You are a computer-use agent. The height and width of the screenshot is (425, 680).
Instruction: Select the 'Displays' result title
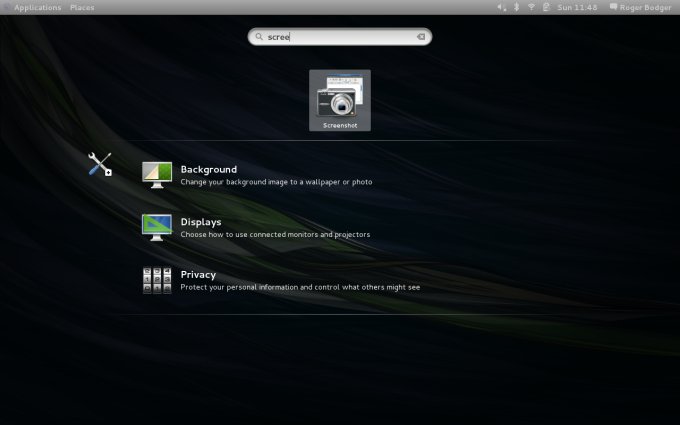[201, 222]
